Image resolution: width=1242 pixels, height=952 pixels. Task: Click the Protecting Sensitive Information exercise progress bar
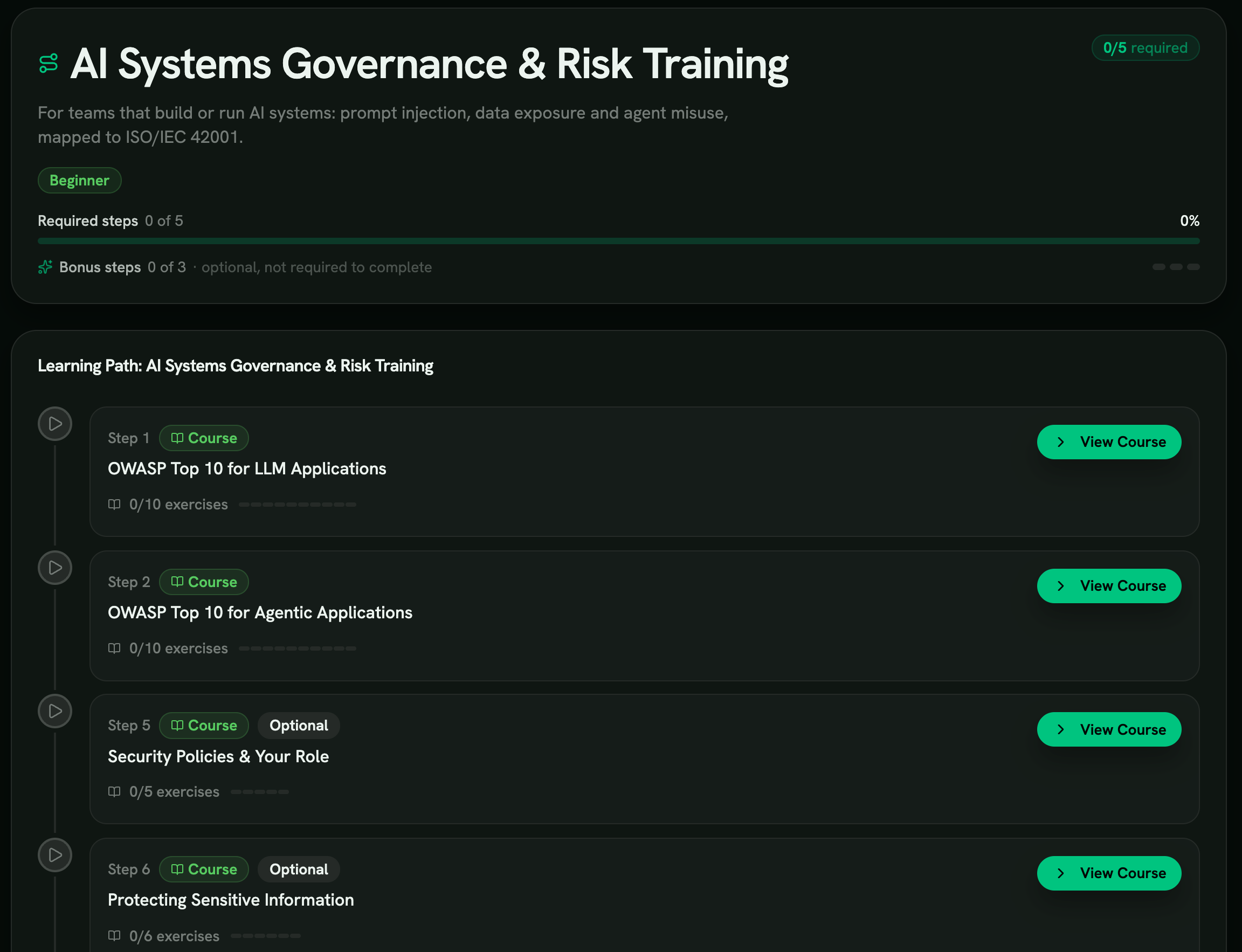point(265,936)
